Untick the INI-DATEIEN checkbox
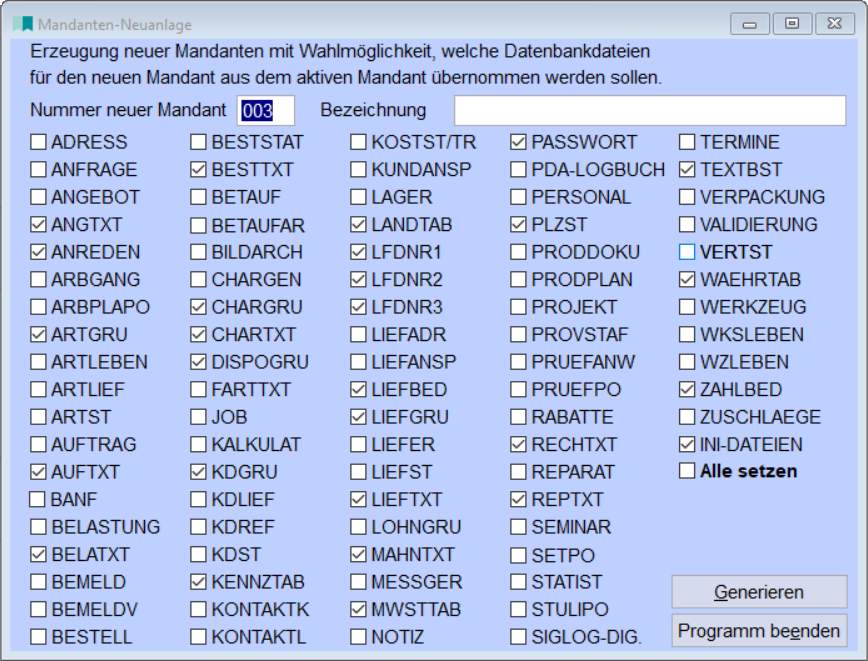Image resolution: width=868 pixels, height=661 pixels. click(x=687, y=444)
